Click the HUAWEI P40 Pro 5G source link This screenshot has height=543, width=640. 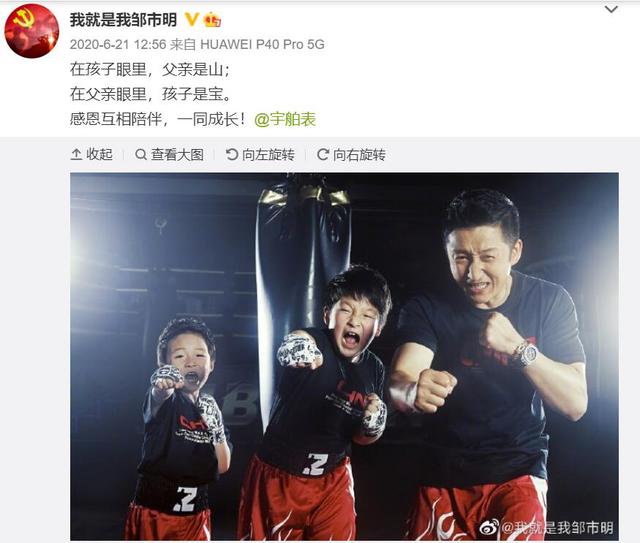tap(262, 45)
